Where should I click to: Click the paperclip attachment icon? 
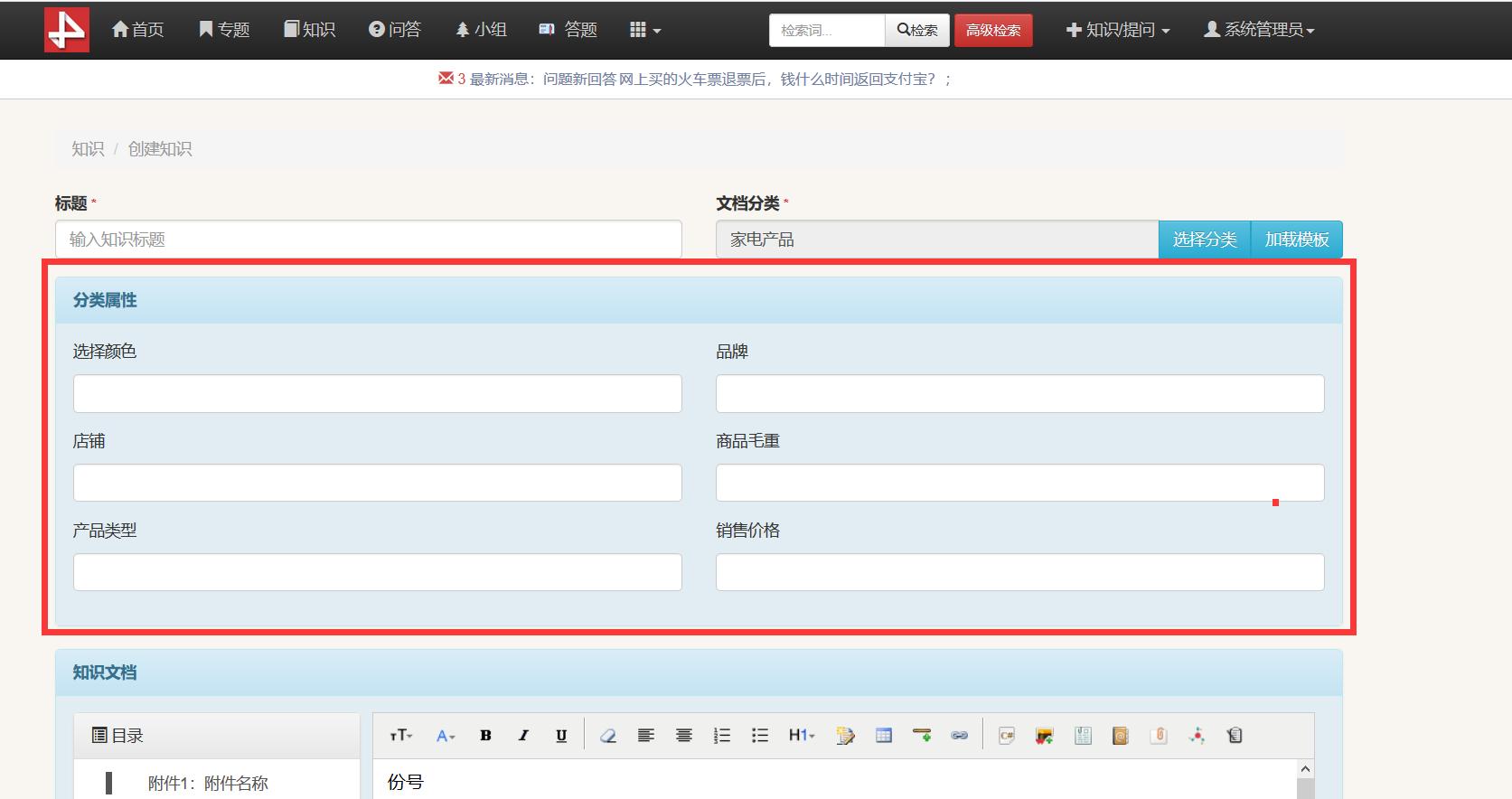click(1159, 736)
